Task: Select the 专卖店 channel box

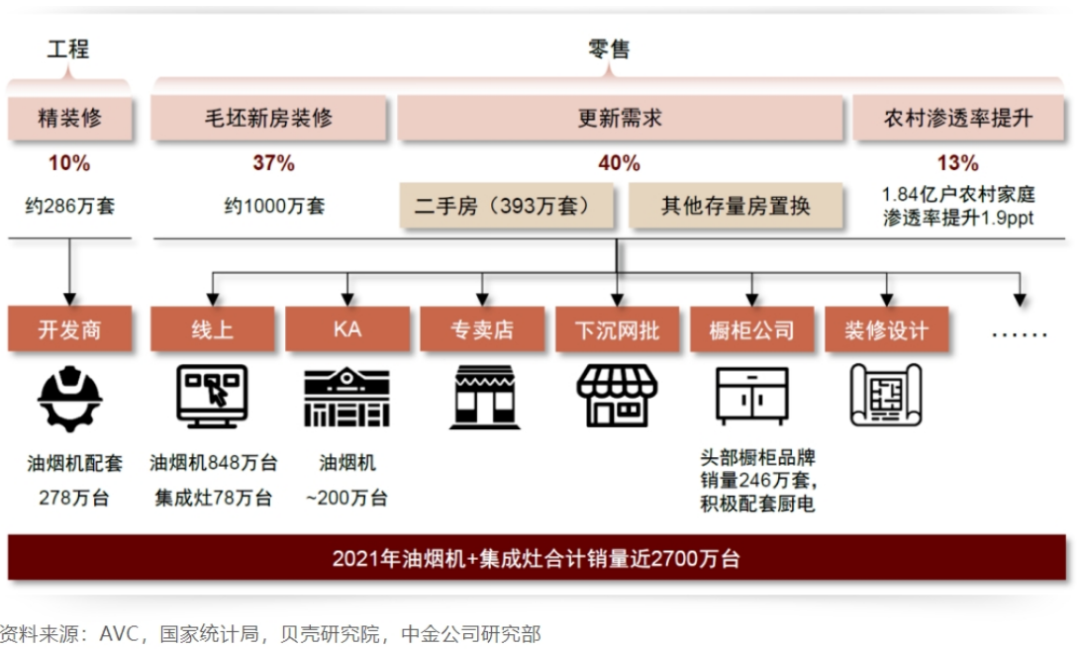Action: pos(483,330)
